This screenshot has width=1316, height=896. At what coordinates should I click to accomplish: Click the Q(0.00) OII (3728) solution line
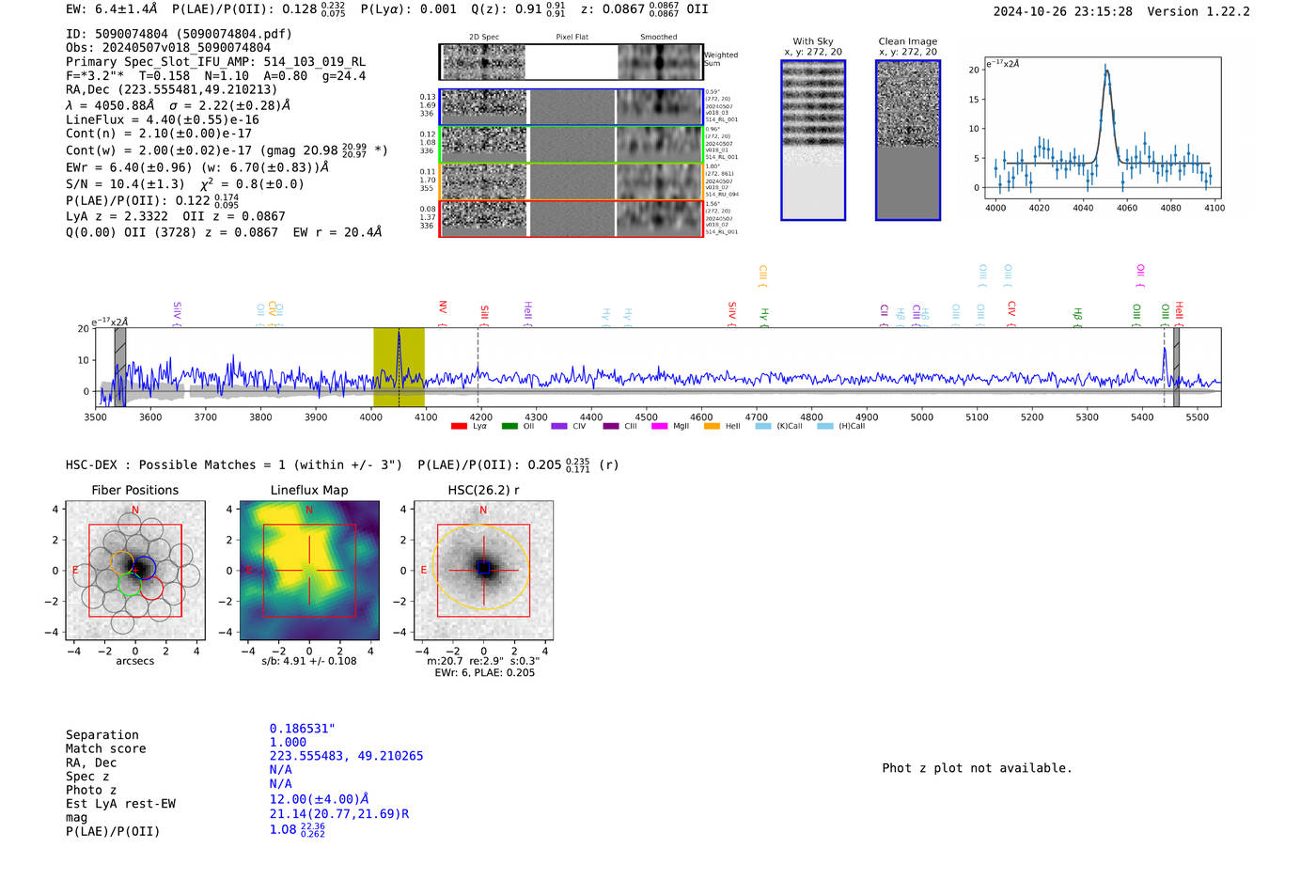coord(224,232)
